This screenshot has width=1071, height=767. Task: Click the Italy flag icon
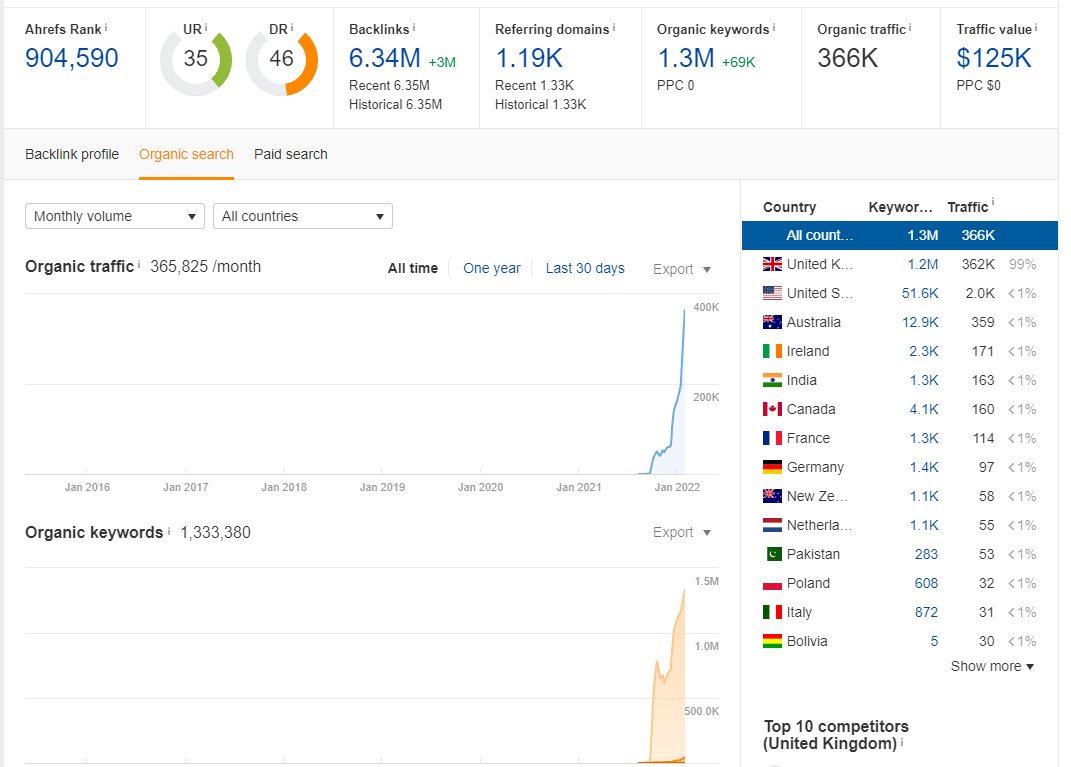(x=772, y=612)
